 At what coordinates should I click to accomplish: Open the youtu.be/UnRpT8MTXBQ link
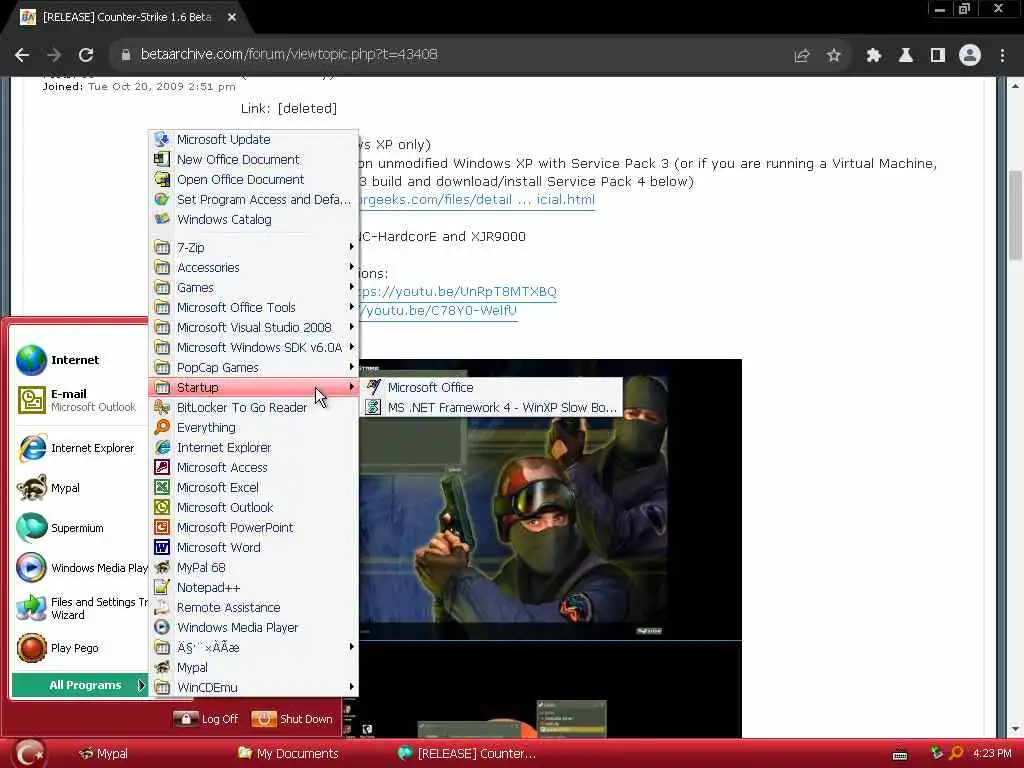(458, 292)
